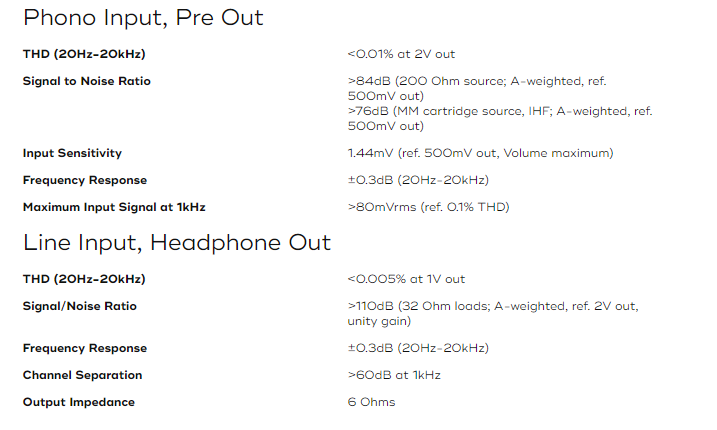This screenshot has width=717, height=430.
Task: Click the "Line Input, Headphone Out" heading
Action: point(177,243)
